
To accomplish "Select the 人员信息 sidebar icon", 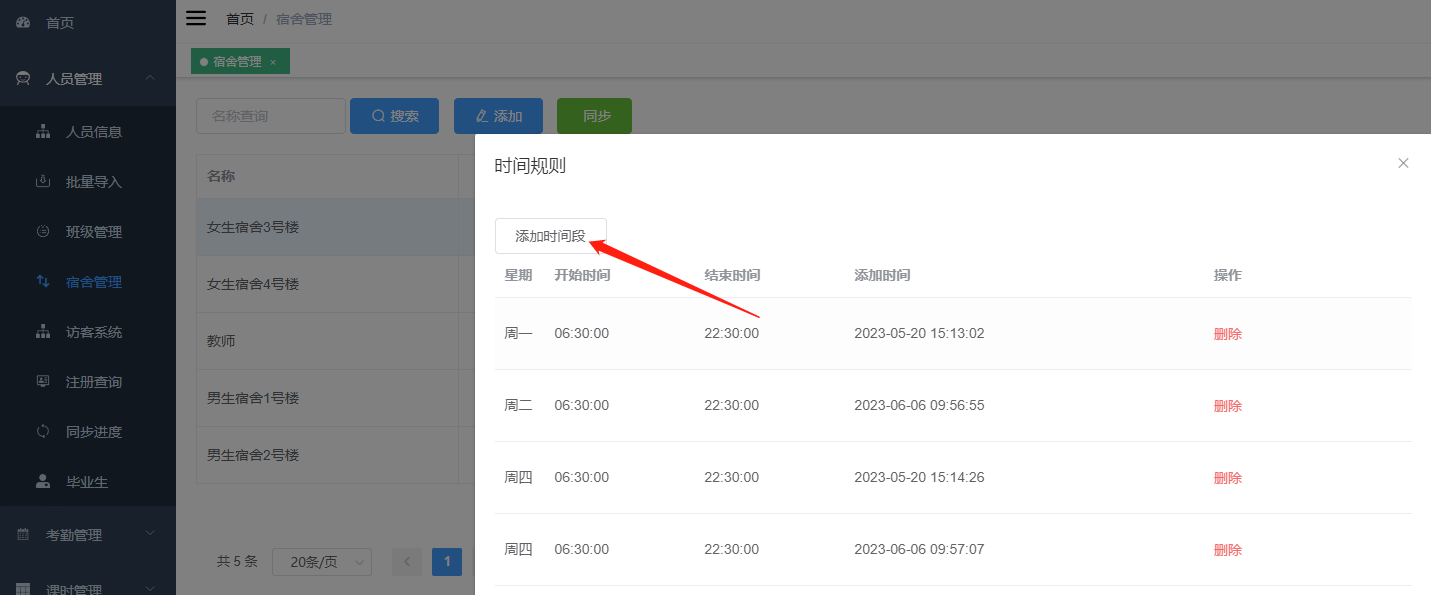I will pos(46,131).
